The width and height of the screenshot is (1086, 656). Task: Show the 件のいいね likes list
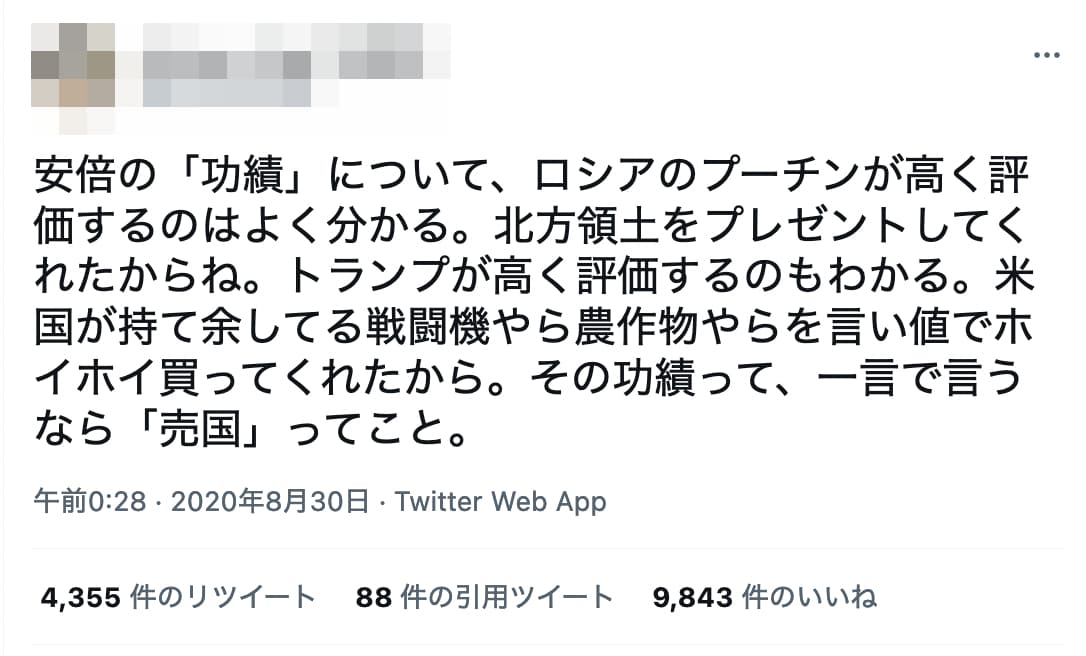click(809, 598)
